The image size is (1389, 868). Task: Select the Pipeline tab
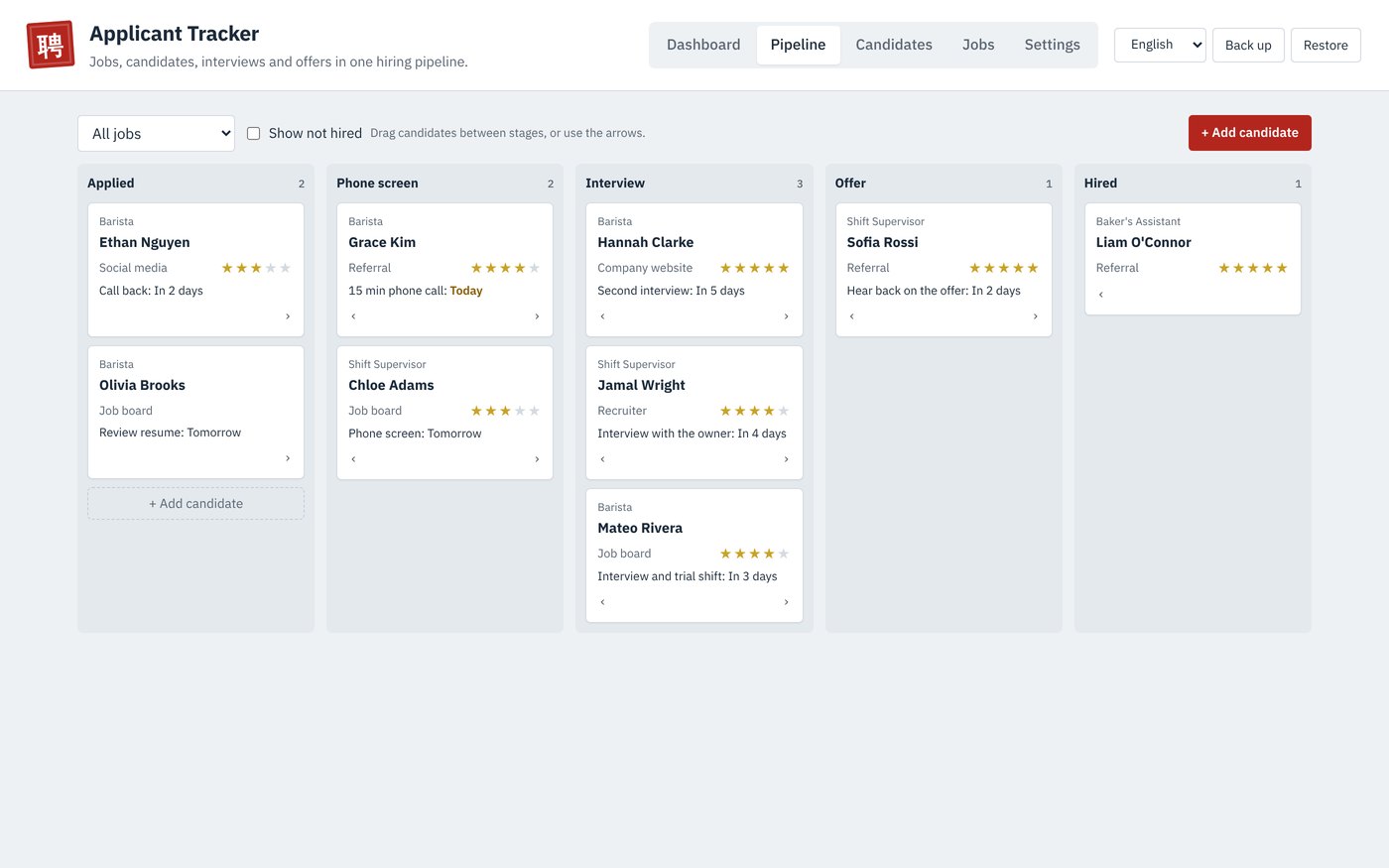click(x=798, y=45)
